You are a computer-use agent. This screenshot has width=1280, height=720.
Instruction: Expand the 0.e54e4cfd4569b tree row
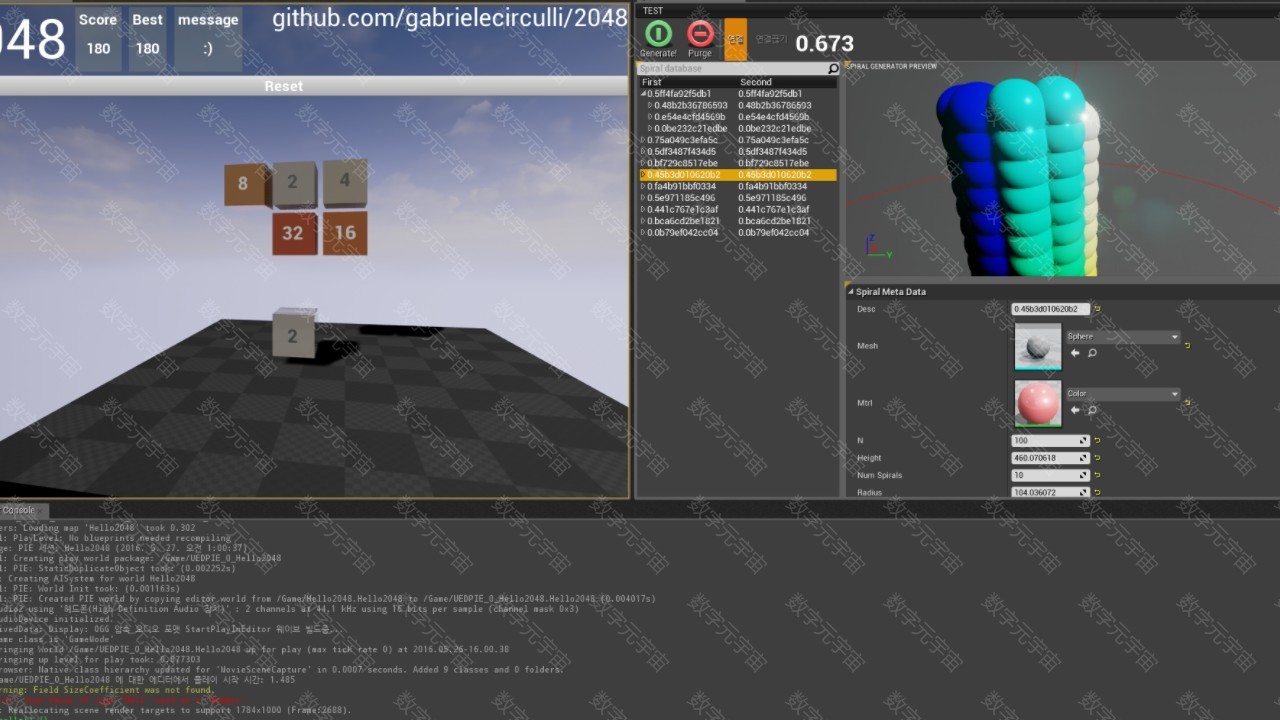[650, 117]
